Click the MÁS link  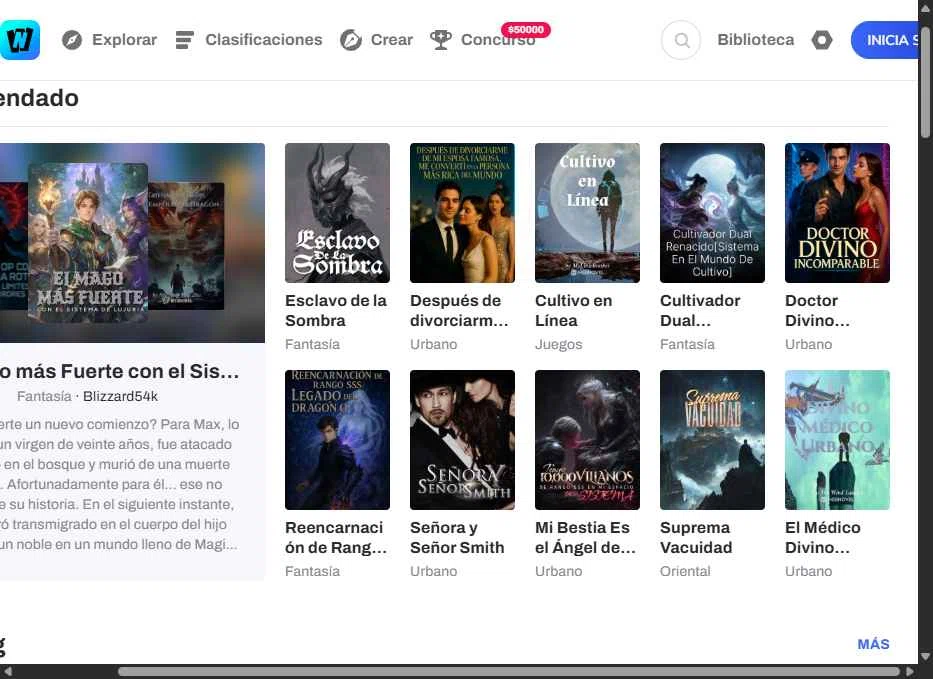tap(873, 644)
